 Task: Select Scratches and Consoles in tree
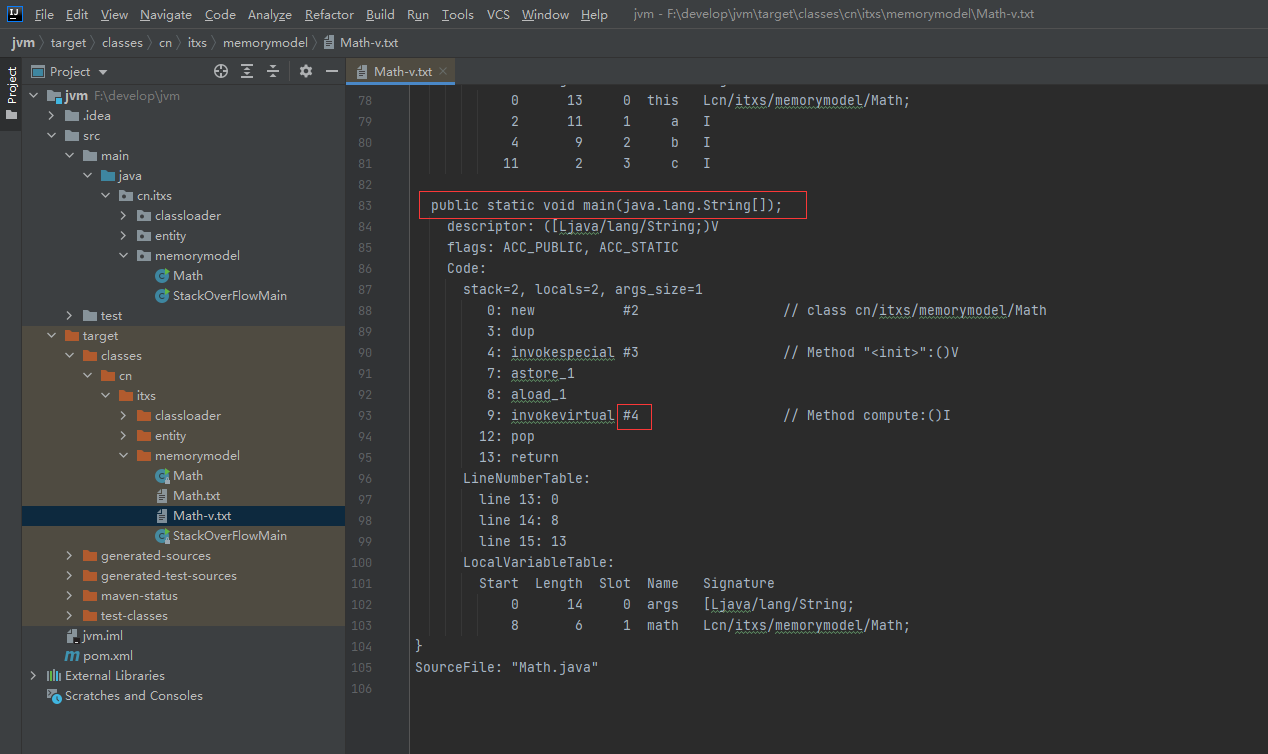coord(133,696)
